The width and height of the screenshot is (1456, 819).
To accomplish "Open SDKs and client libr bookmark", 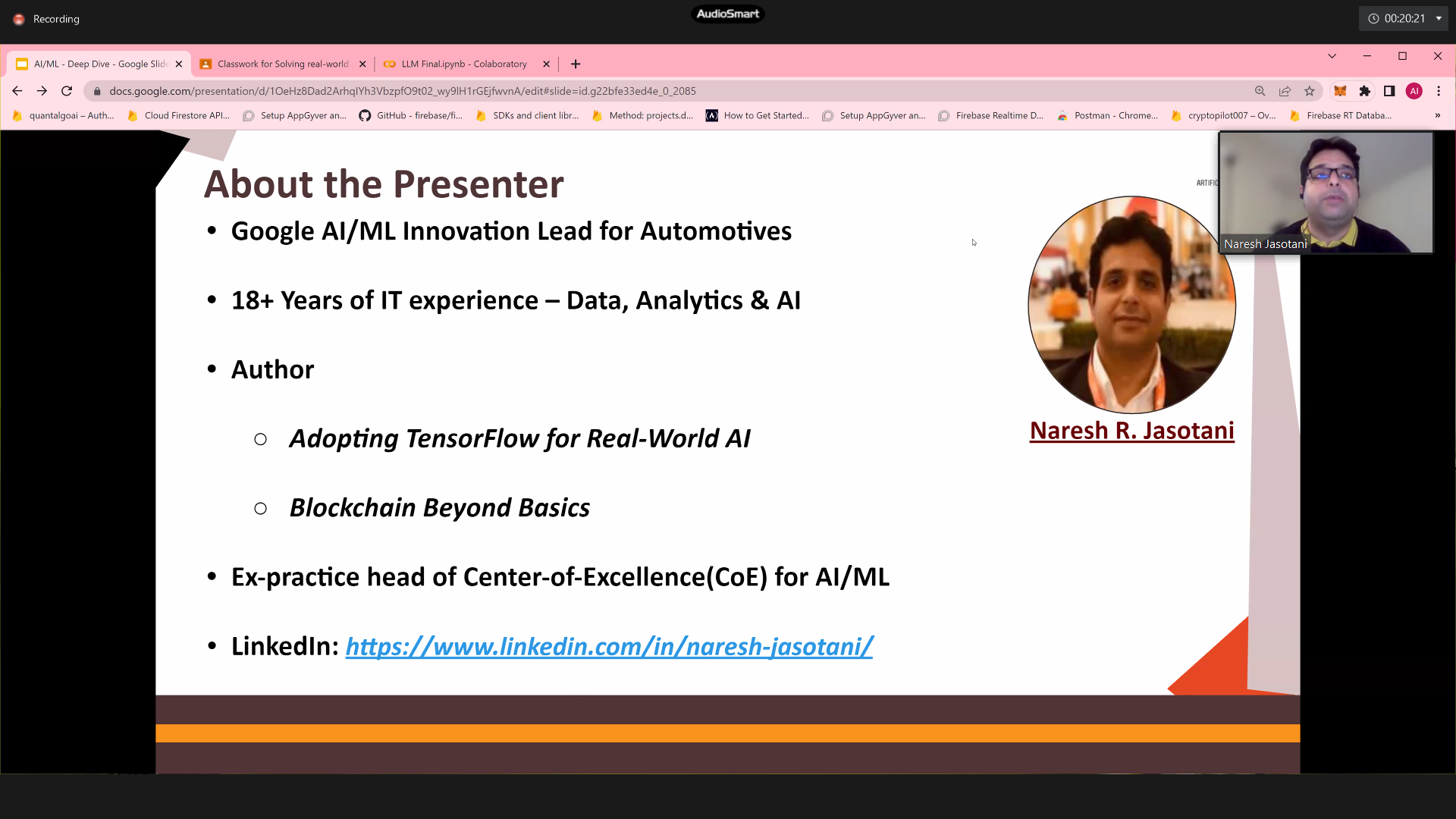I will [527, 115].
